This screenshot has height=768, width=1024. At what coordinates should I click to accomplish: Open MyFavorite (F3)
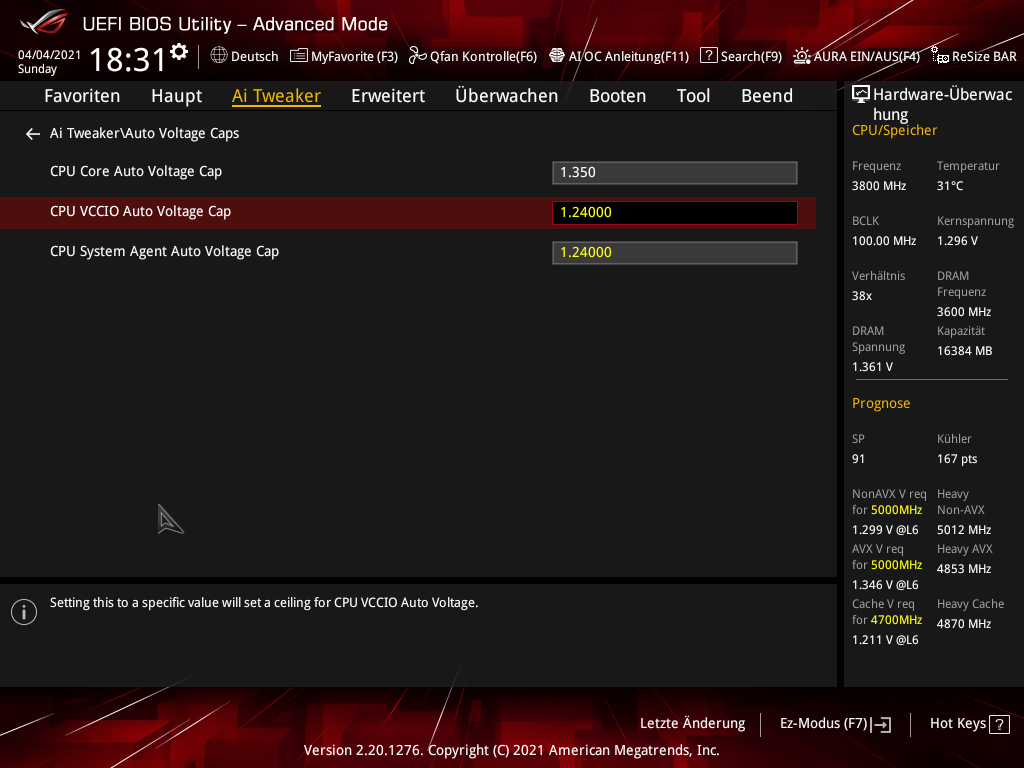click(x=344, y=56)
